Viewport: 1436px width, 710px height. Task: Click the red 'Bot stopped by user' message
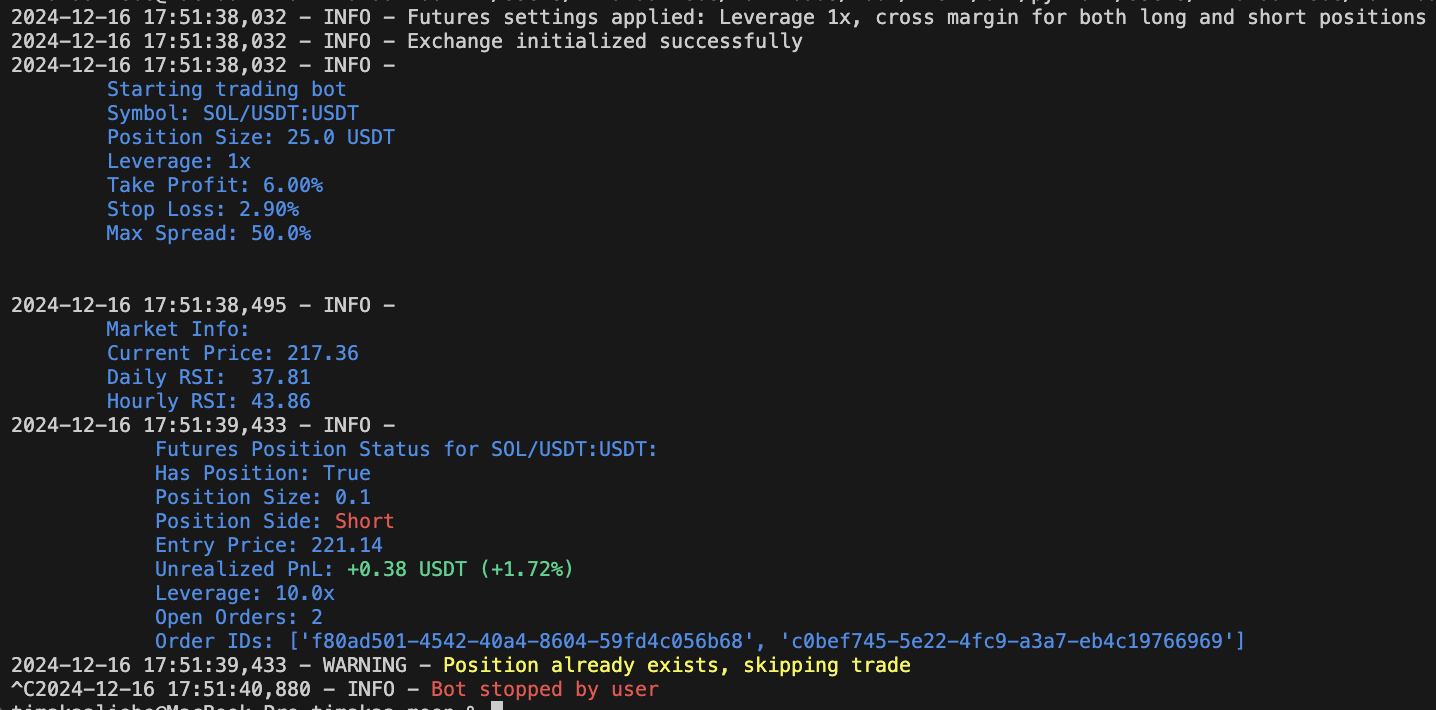click(544, 689)
